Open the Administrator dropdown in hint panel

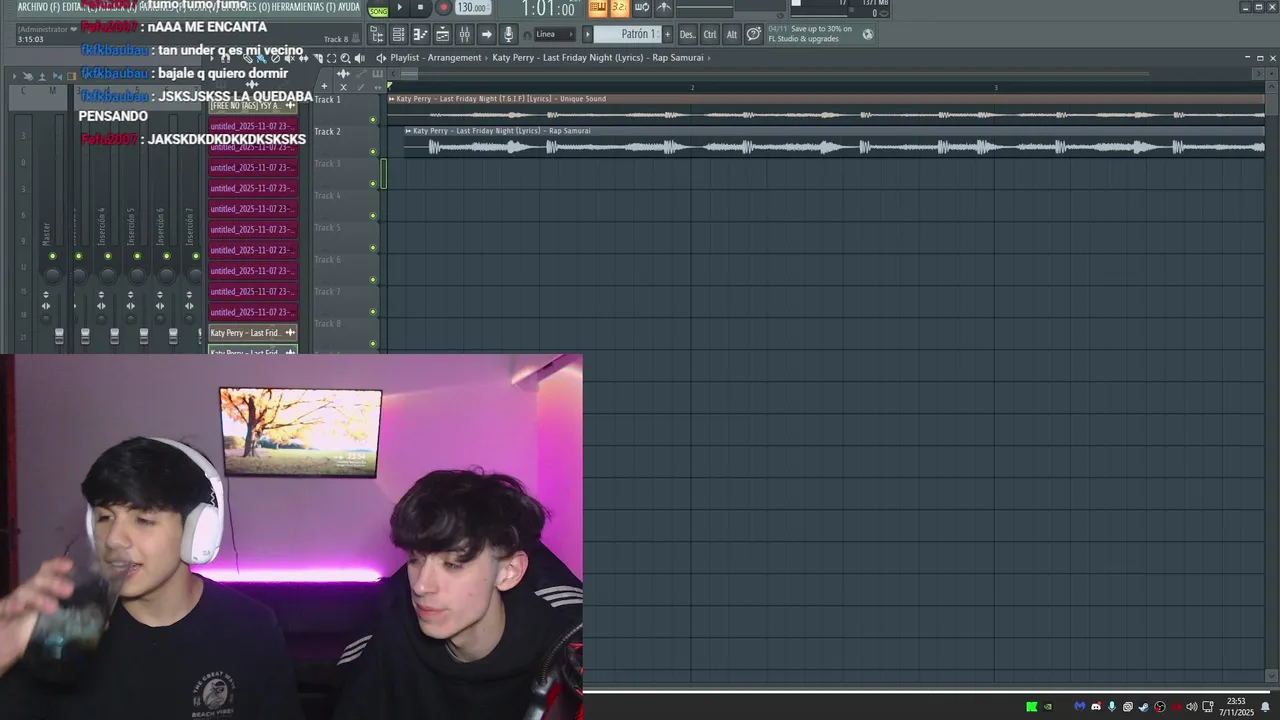pos(73,29)
